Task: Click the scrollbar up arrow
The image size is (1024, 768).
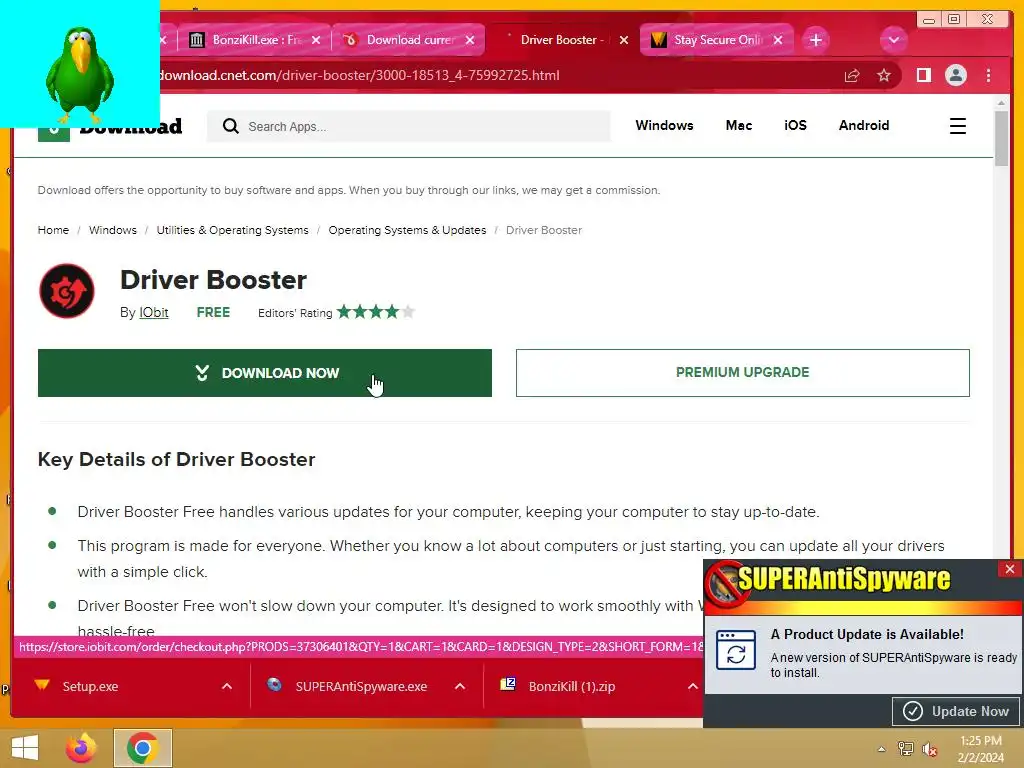Action: pyautogui.click(x=1002, y=103)
